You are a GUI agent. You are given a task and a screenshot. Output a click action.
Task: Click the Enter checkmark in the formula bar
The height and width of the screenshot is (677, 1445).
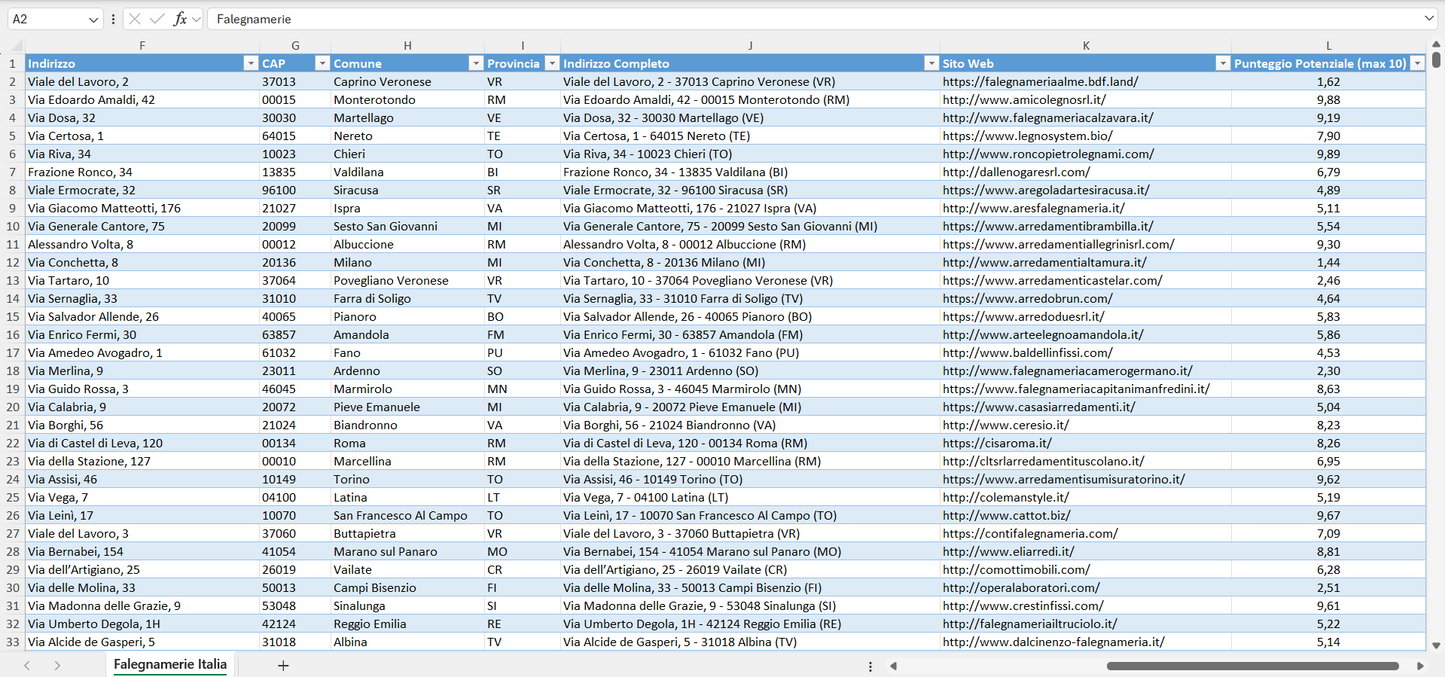coord(157,18)
